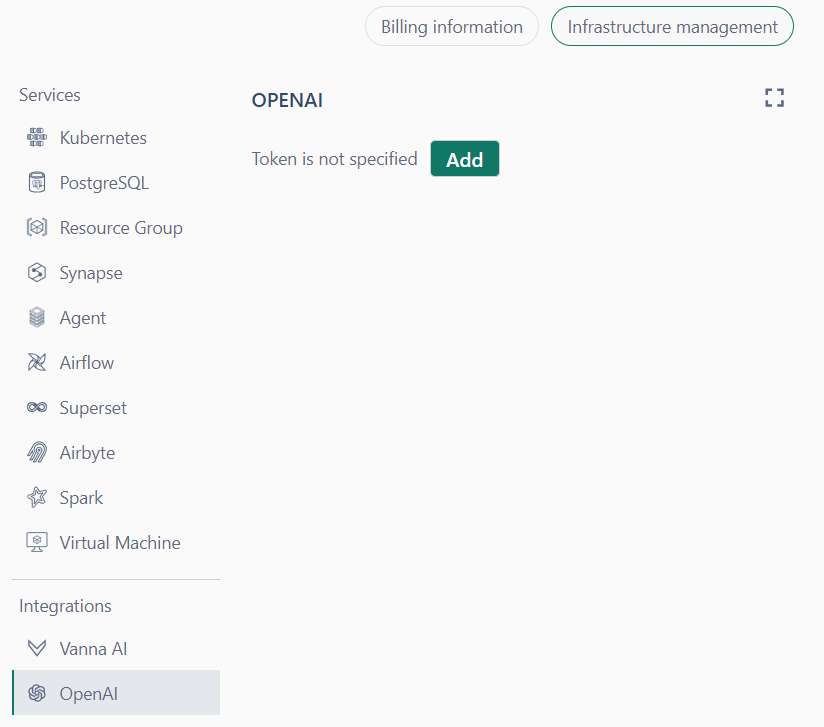This screenshot has width=824, height=727.
Task: Open the Agent label in sidebar
Action: (x=83, y=318)
